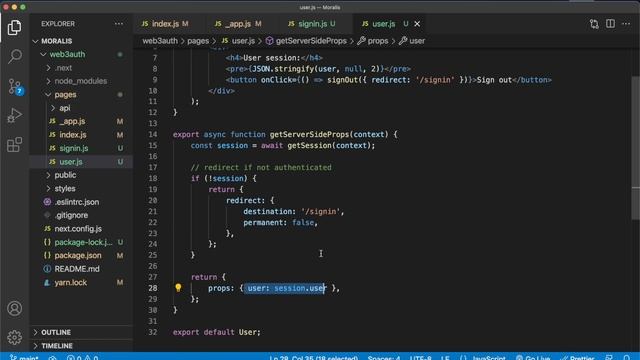Open Run and Debug view
This screenshot has height=360, width=640.
click(x=15, y=116)
